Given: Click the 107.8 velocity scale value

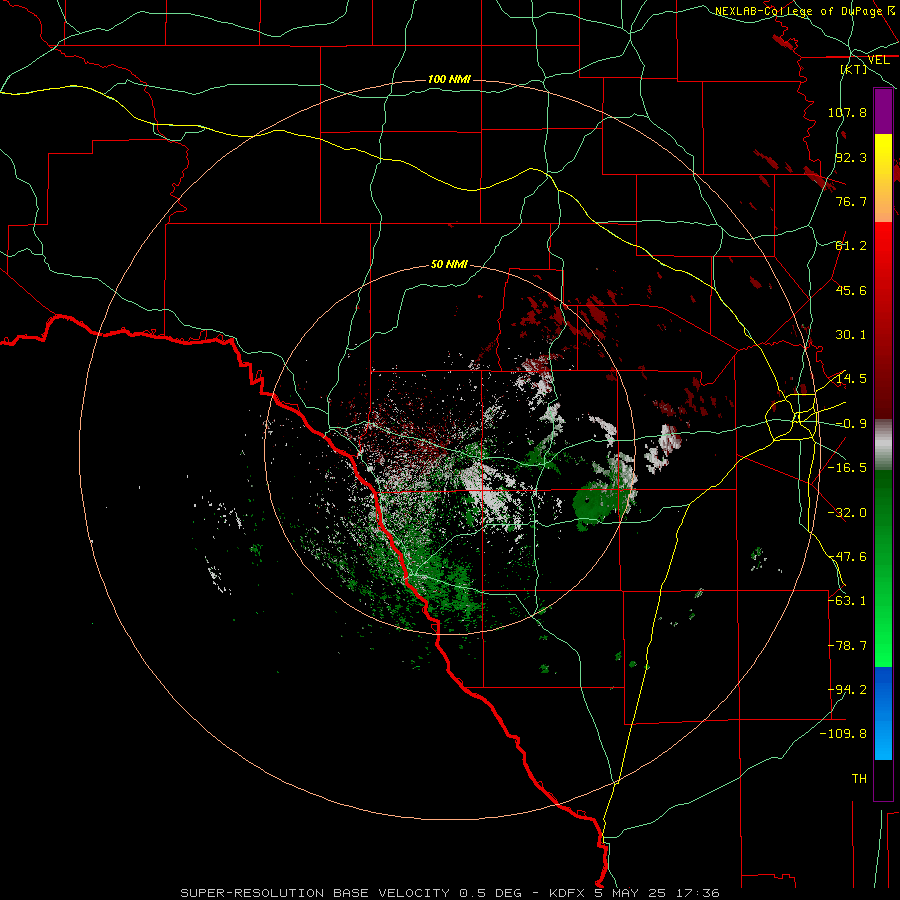Looking at the screenshot, I should [x=847, y=112].
